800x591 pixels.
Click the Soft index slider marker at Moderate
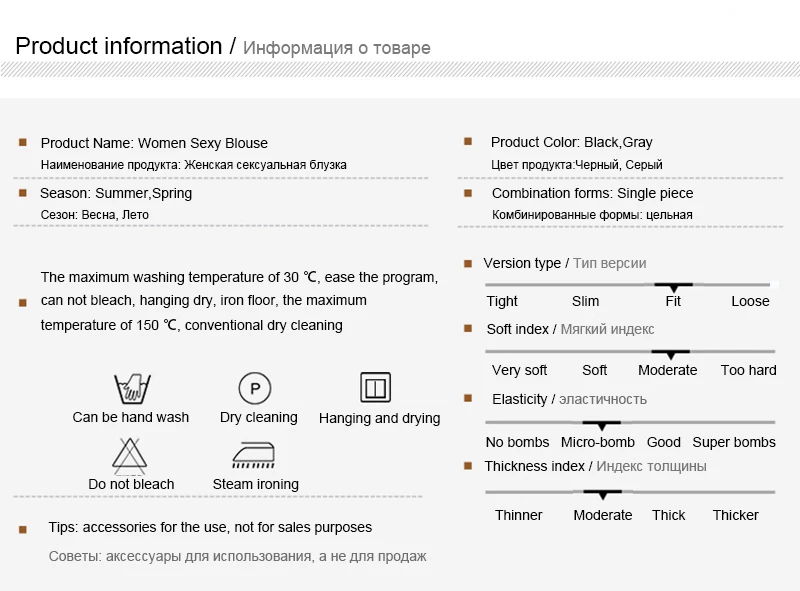[x=670, y=354]
